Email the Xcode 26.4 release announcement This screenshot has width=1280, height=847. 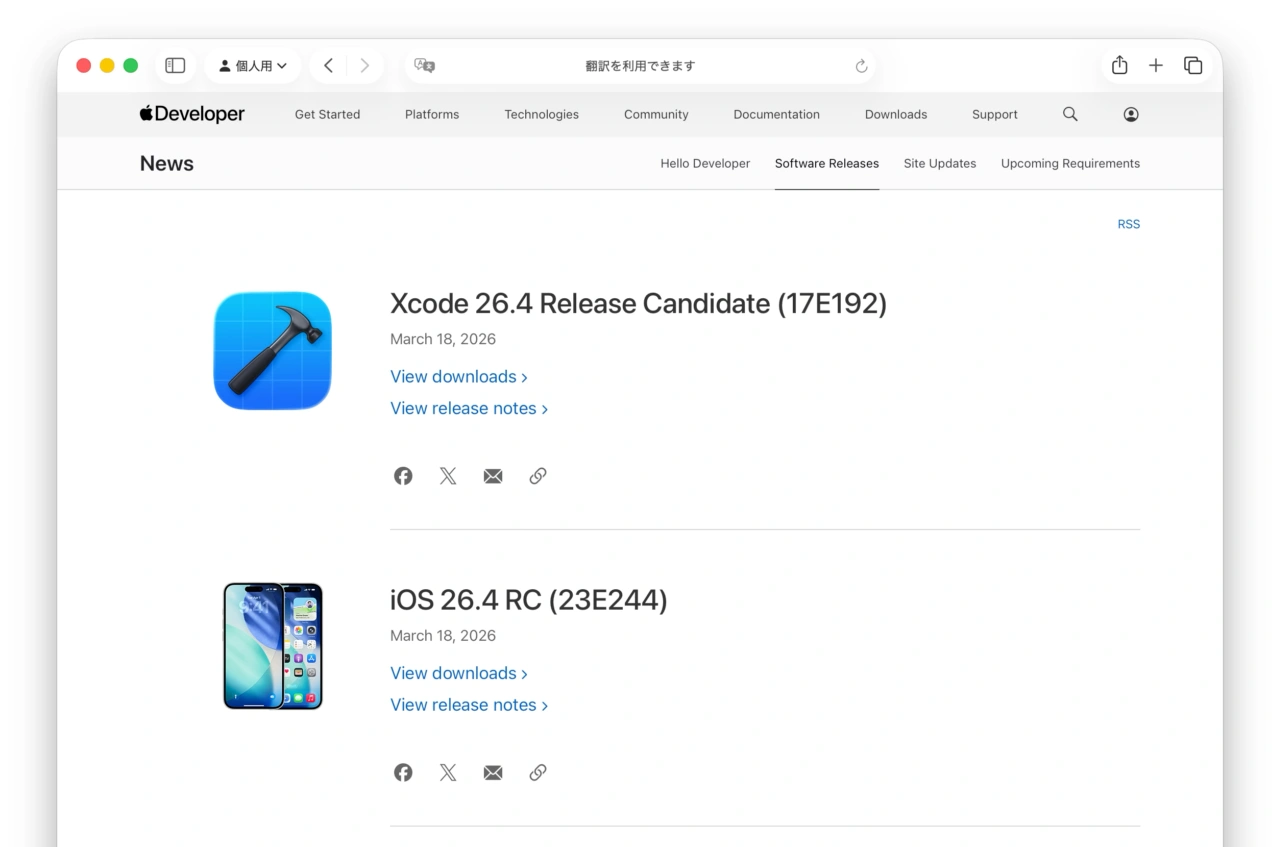click(493, 475)
